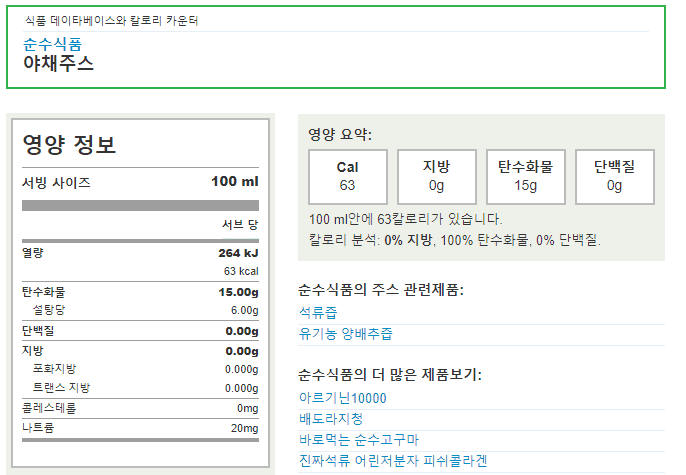Click the 단백질 0g summary box
This screenshot has height=475, width=686.
tap(615, 177)
